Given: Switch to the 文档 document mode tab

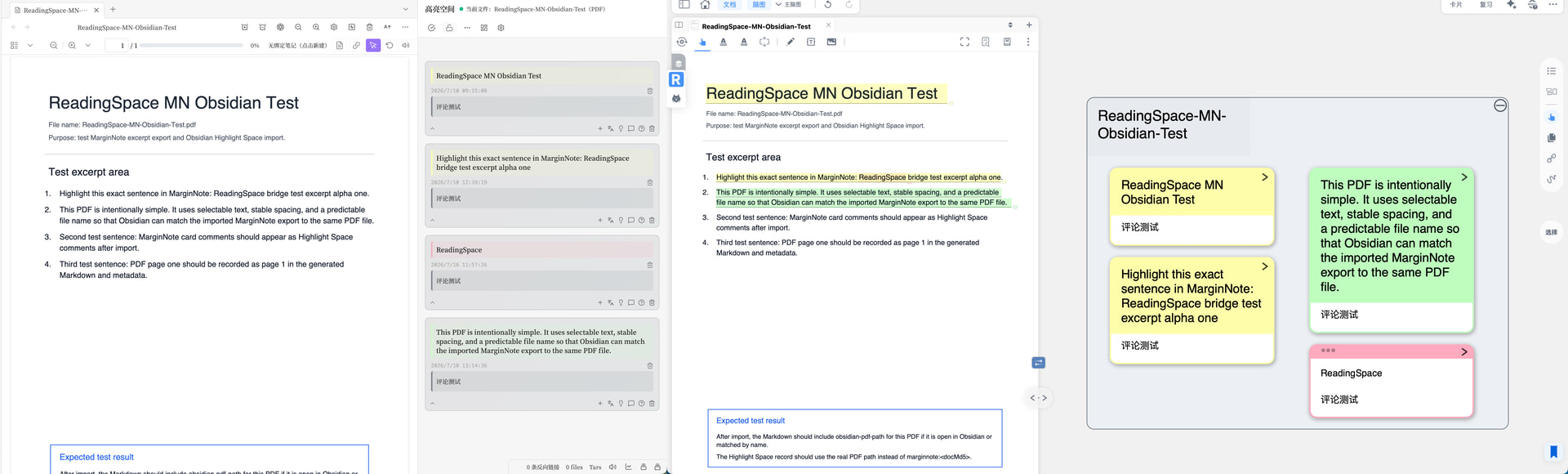Looking at the screenshot, I should 730,5.
